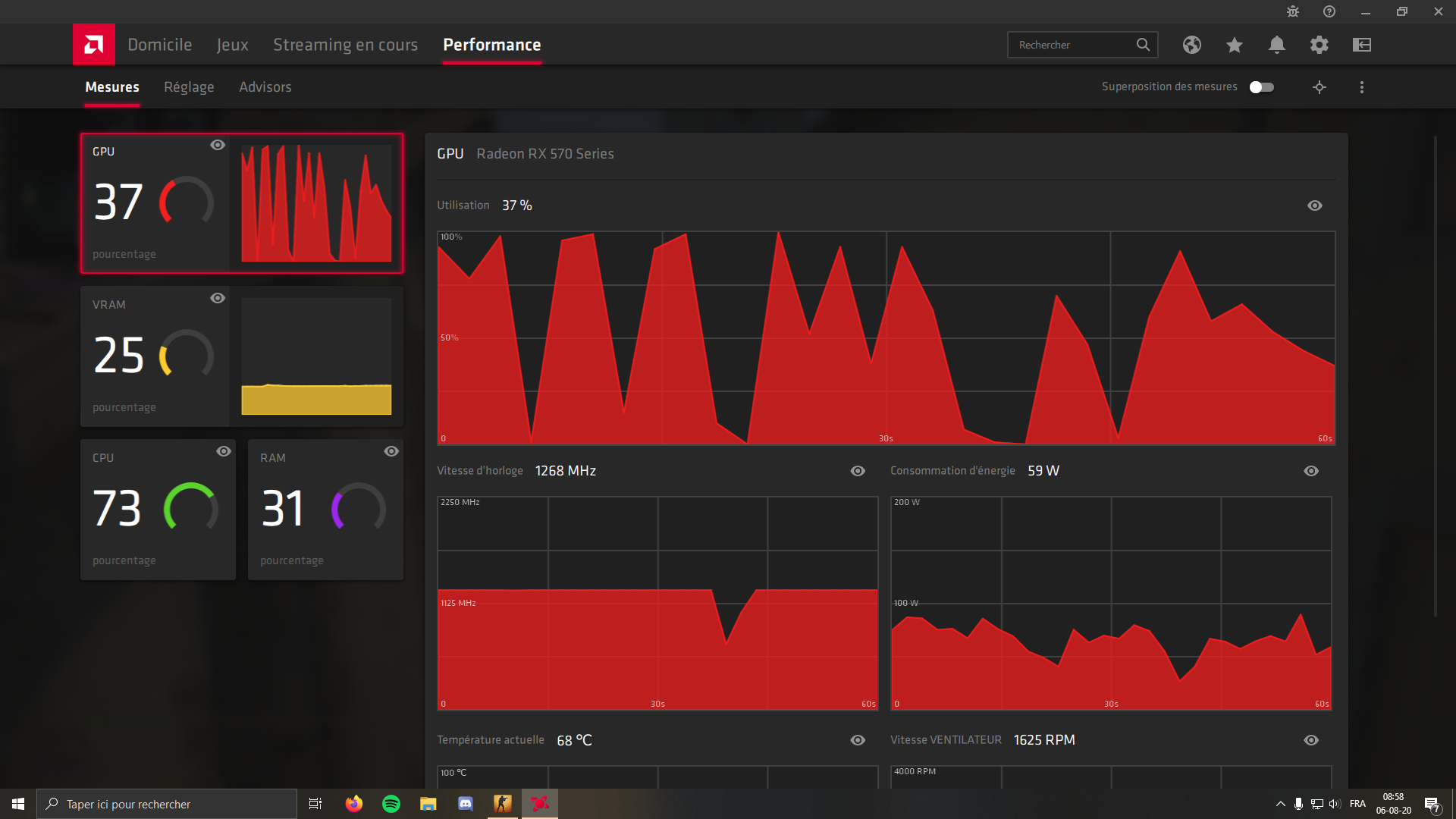This screenshot has width=1456, height=819.
Task: Open the vertical three-dot options menu
Action: tap(1362, 87)
